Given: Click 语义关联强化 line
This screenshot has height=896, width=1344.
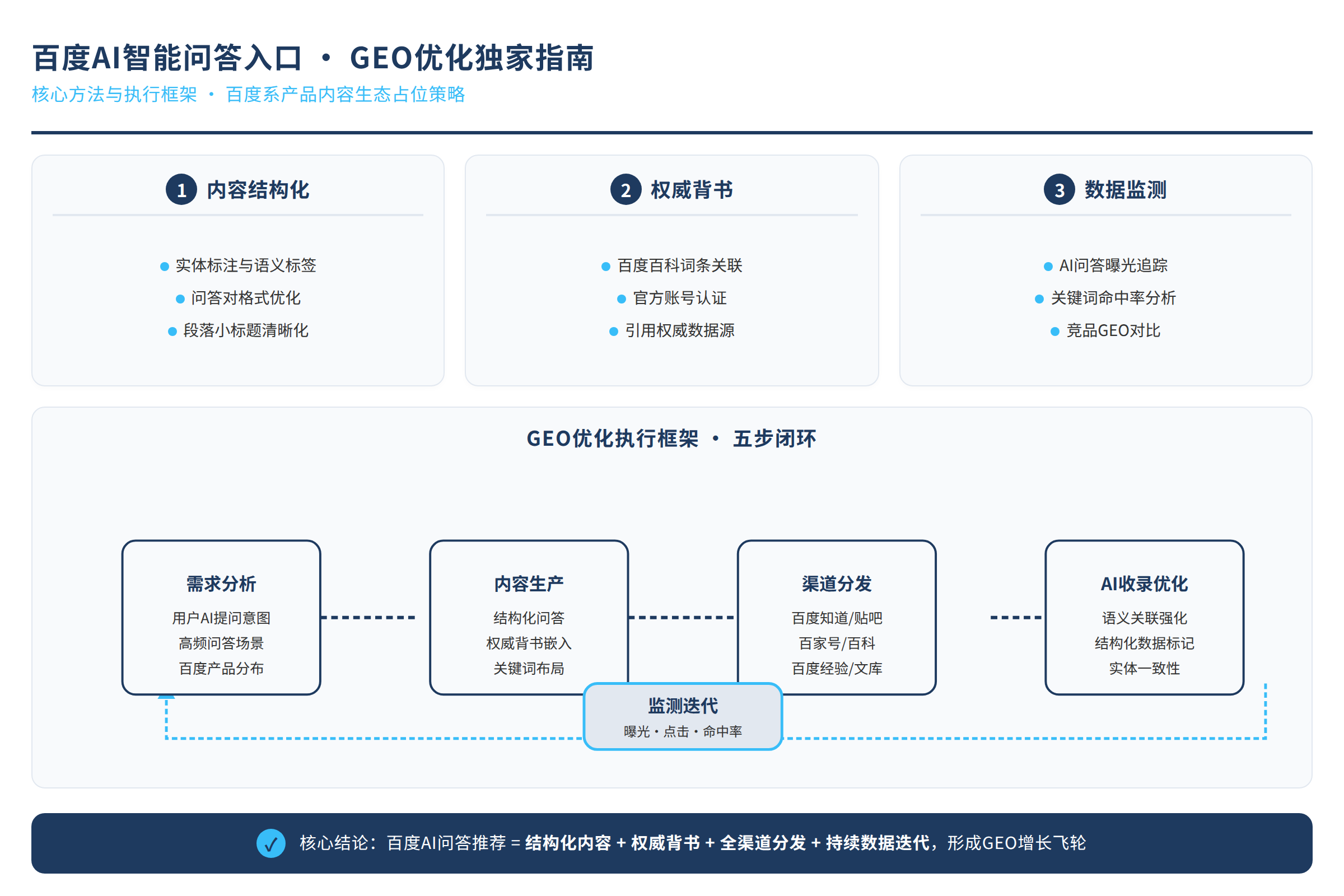Looking at the screenshot, I should pos(1145,618).
